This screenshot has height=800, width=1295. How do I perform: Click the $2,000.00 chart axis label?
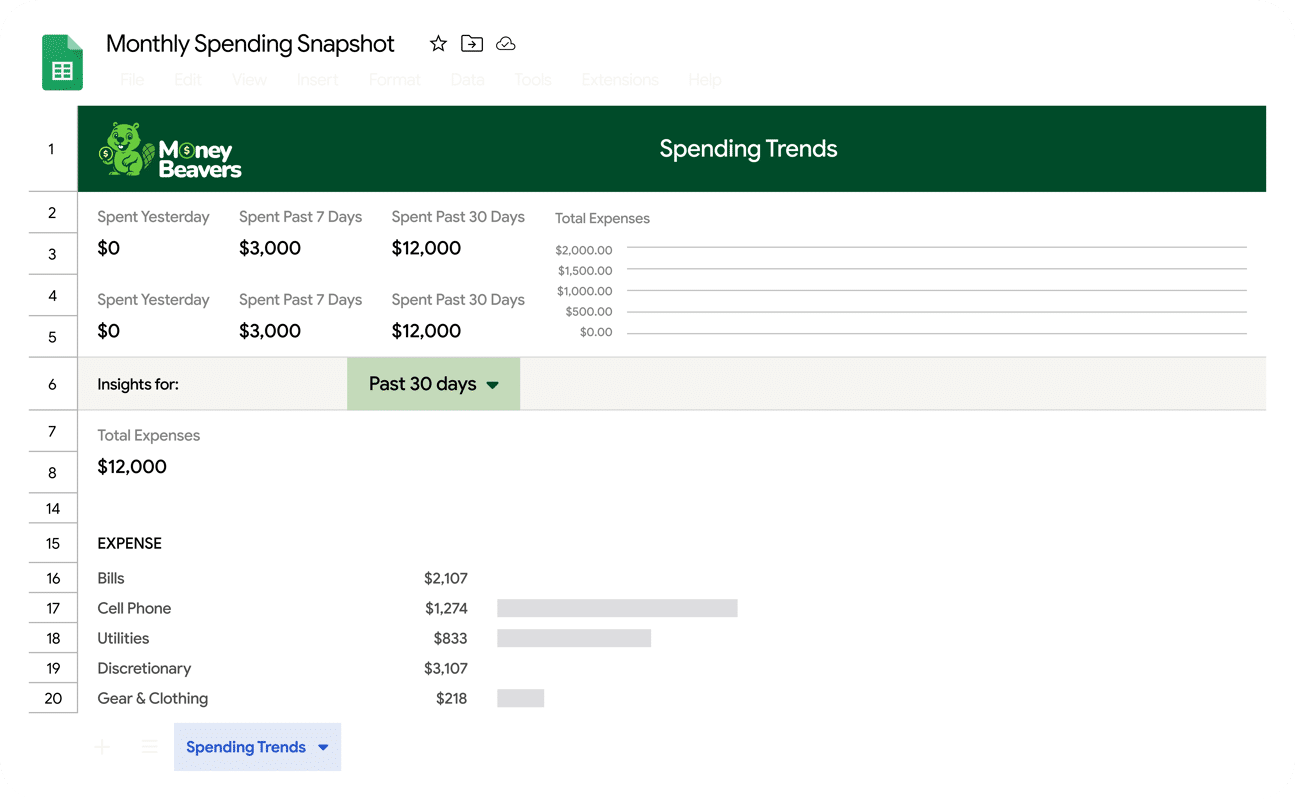coord(584,250)
